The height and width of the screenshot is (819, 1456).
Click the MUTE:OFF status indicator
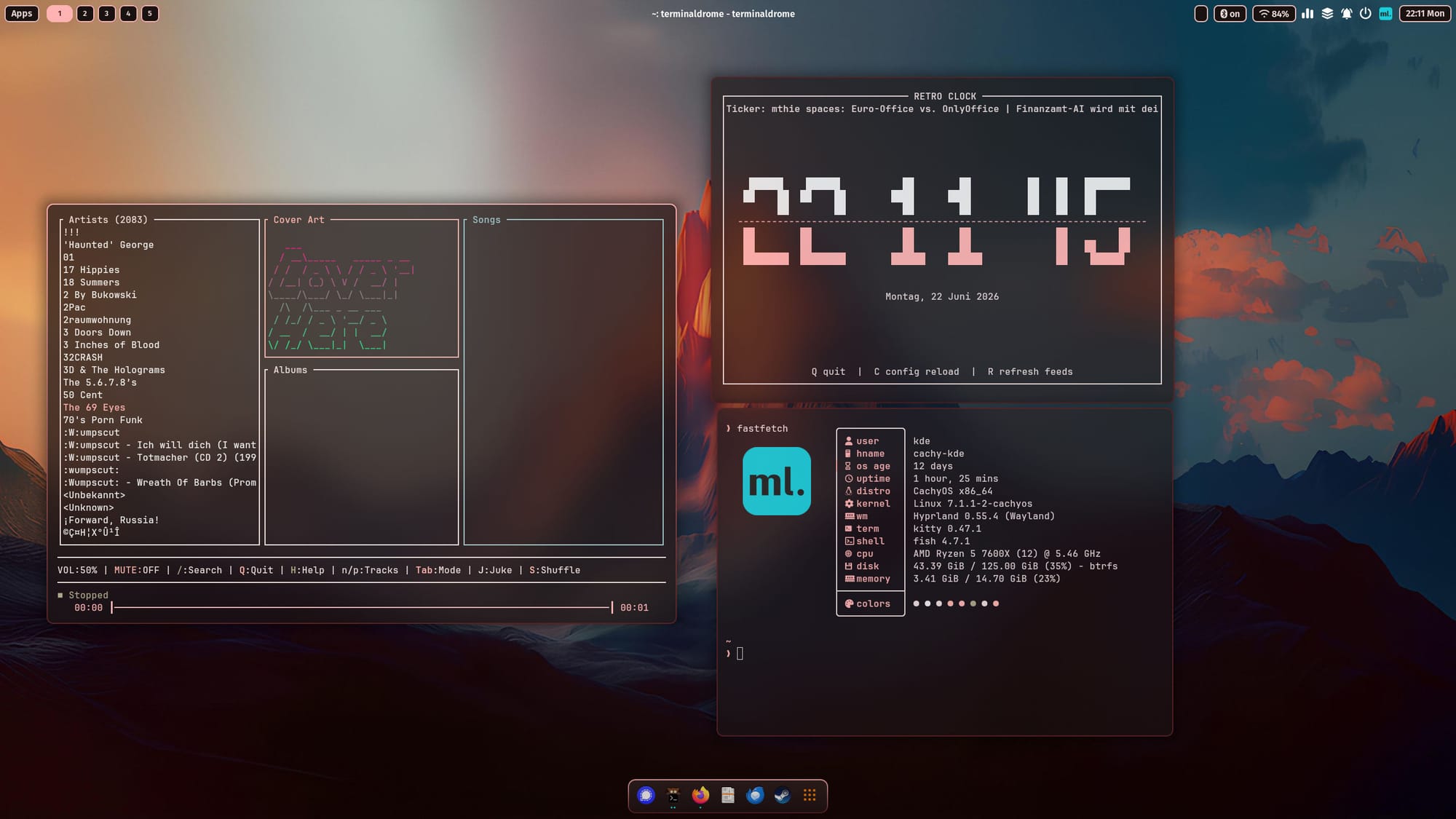tap(136, 570)
